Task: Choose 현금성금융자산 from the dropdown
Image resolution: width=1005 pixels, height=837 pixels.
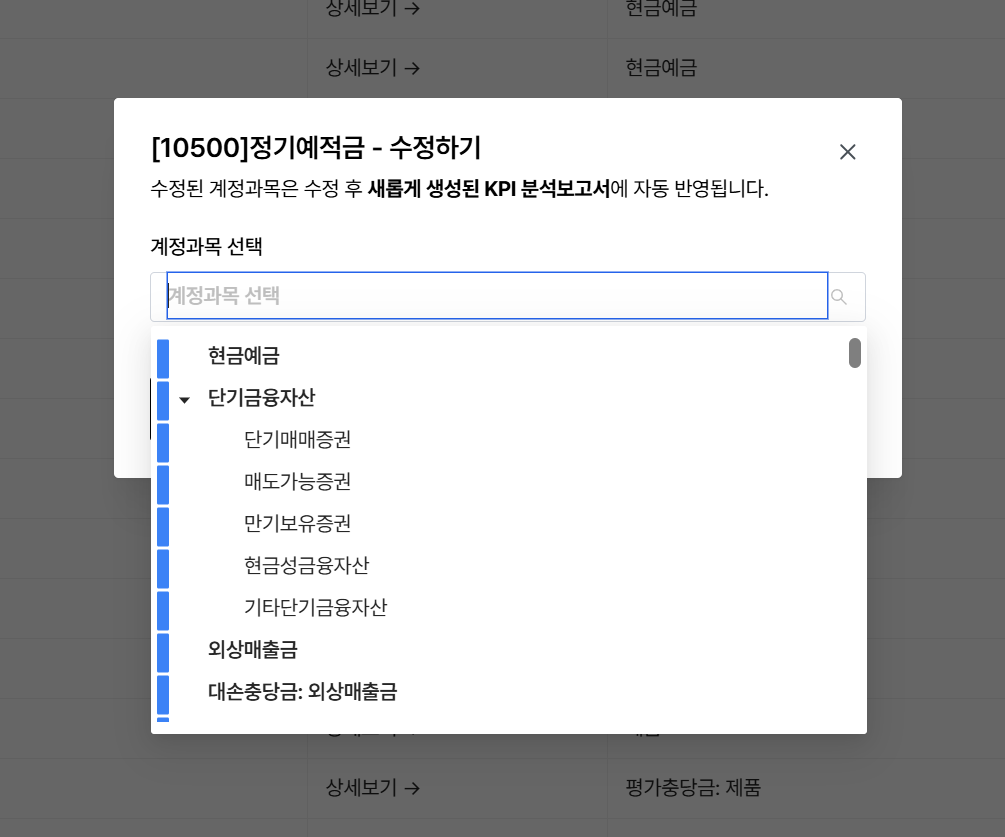Action: click(306, 565)
